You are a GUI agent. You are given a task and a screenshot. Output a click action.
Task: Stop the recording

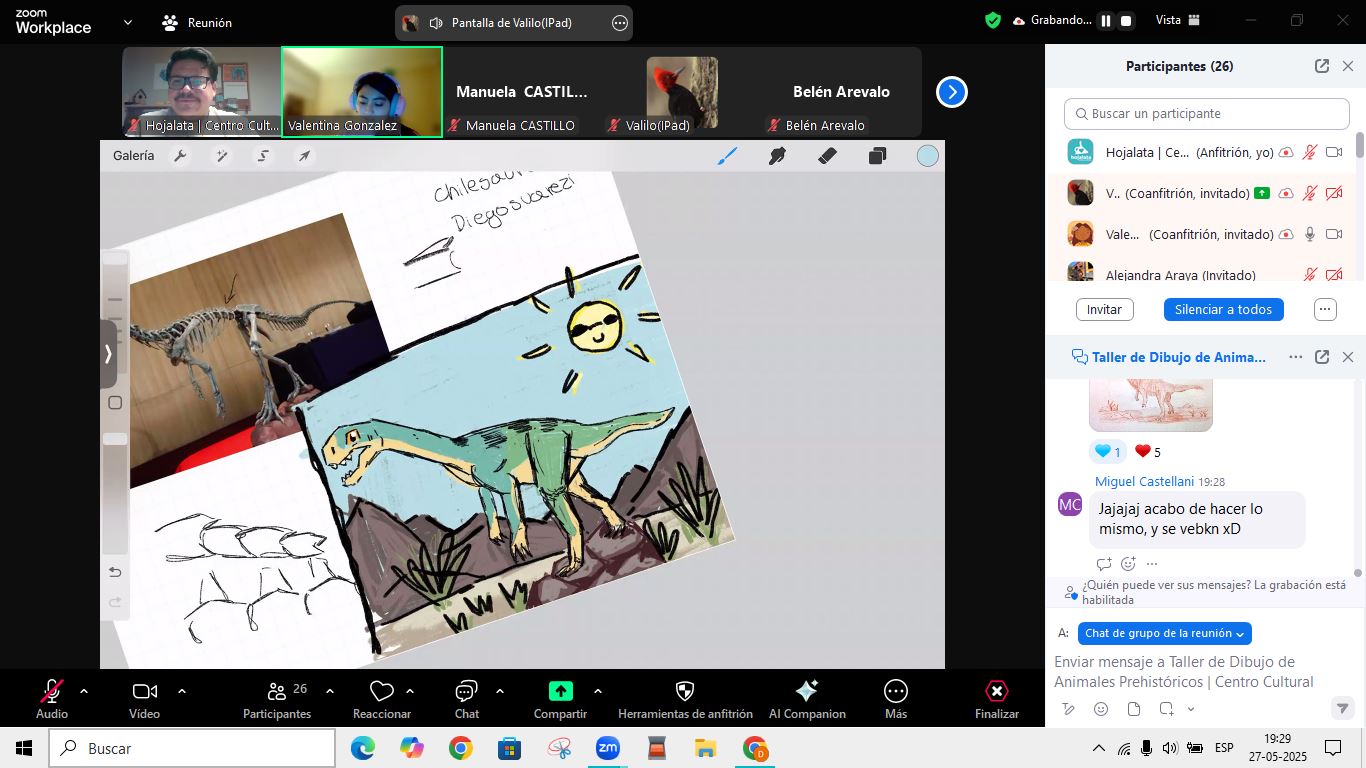coord(1126,20)
